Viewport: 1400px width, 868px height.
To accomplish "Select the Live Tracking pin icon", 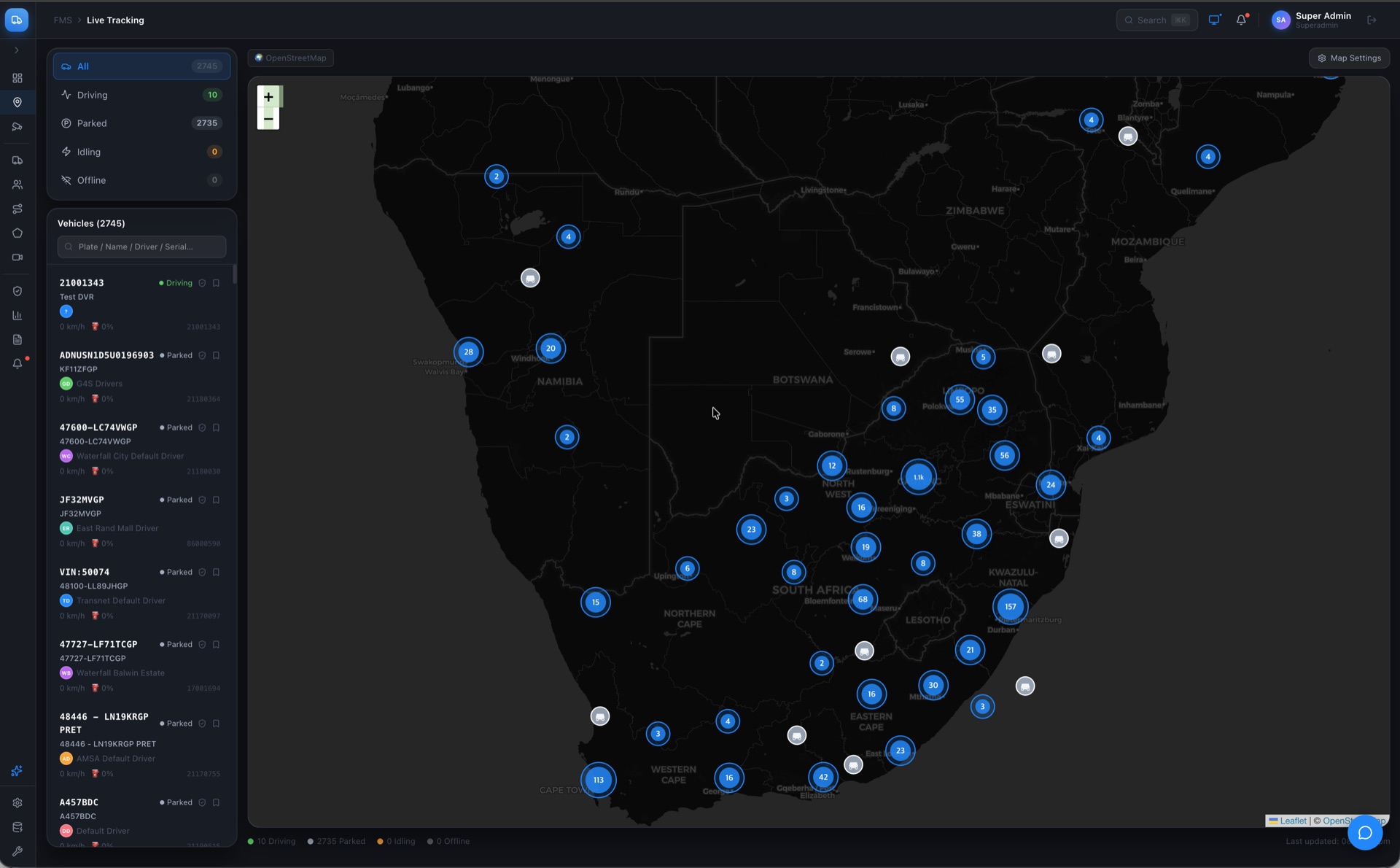I will click(x=17, y=102).
